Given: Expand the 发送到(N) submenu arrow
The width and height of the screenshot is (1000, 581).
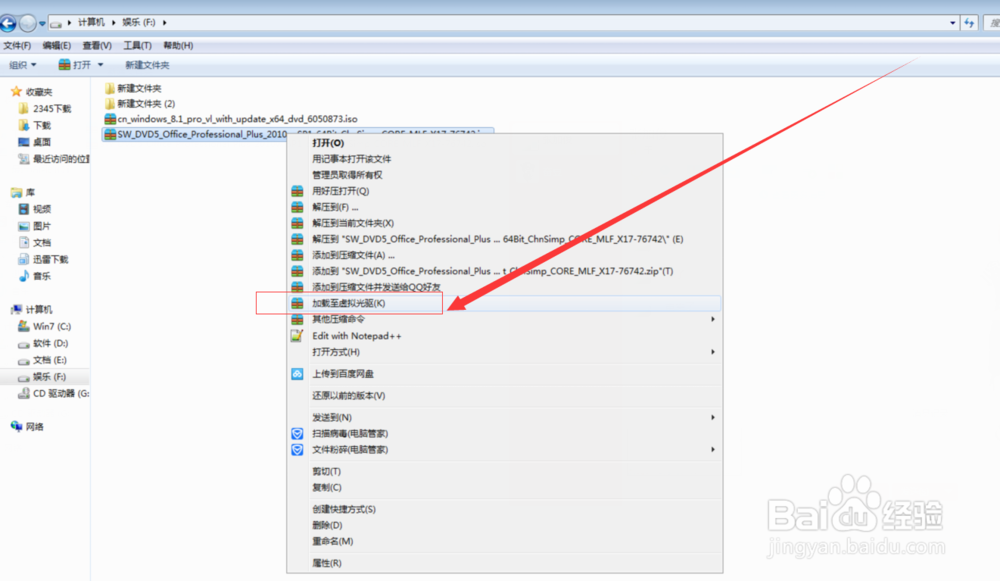Looking at the screenshot, I should (713, 417).
